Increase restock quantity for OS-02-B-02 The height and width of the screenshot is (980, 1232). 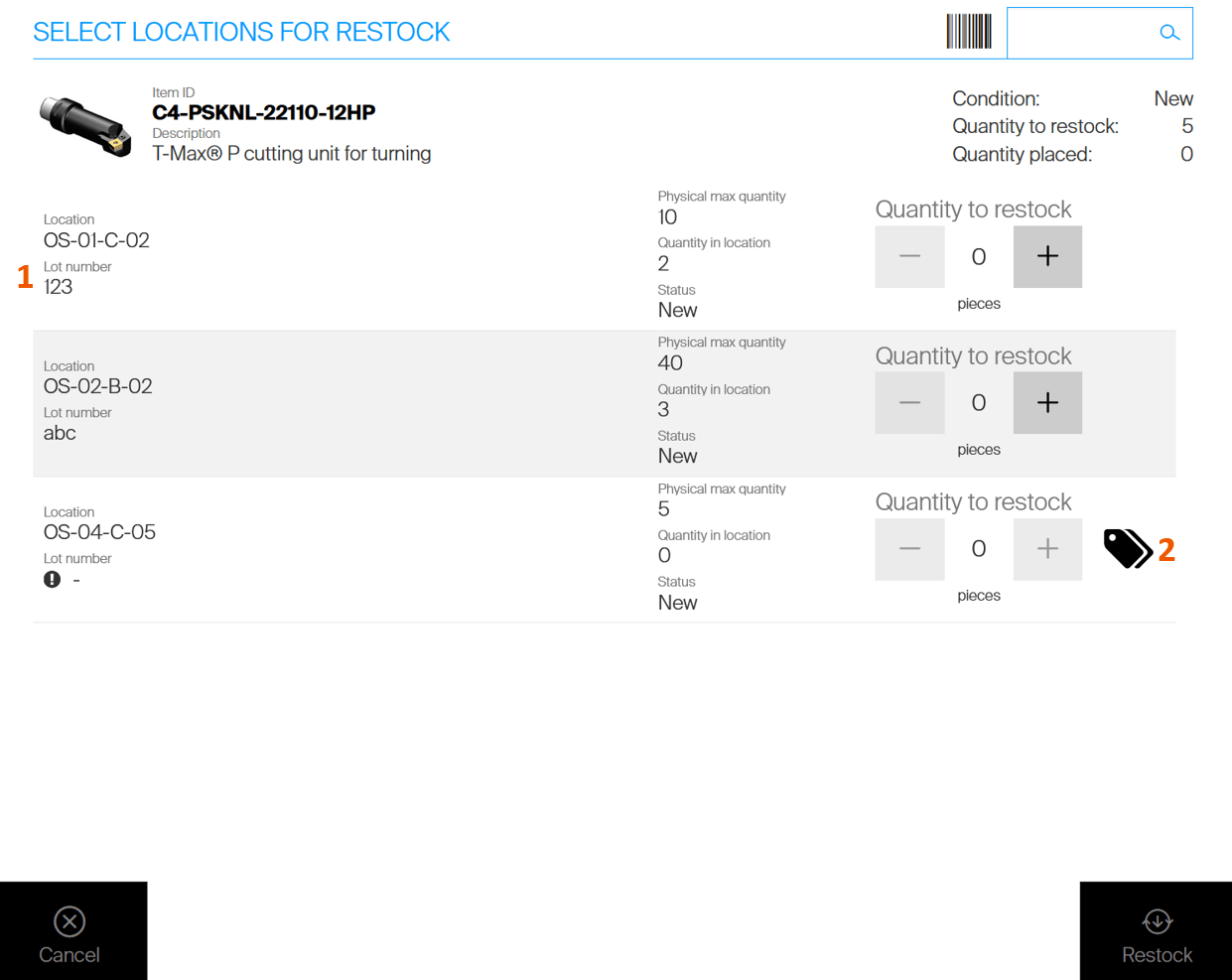pyautogui.click(x=1046, y=402)
